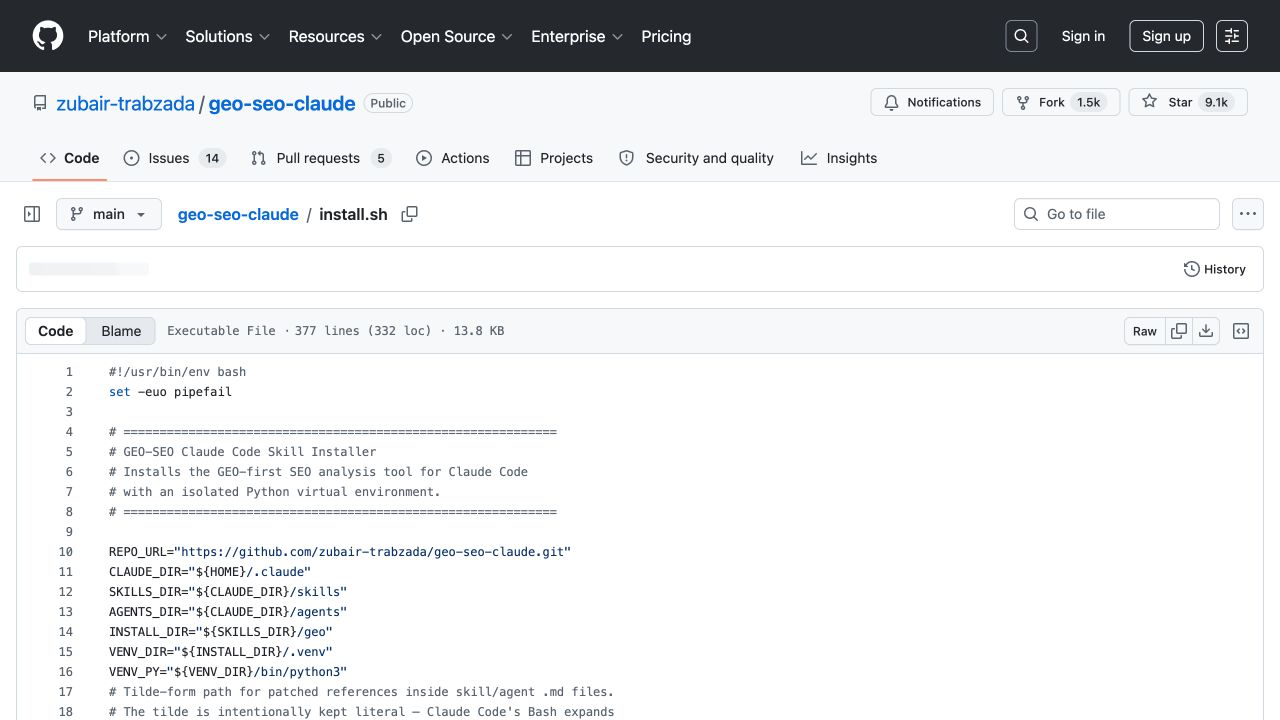Open the Projects tab
Screen dimensions: 1280x720
point(554,158)
